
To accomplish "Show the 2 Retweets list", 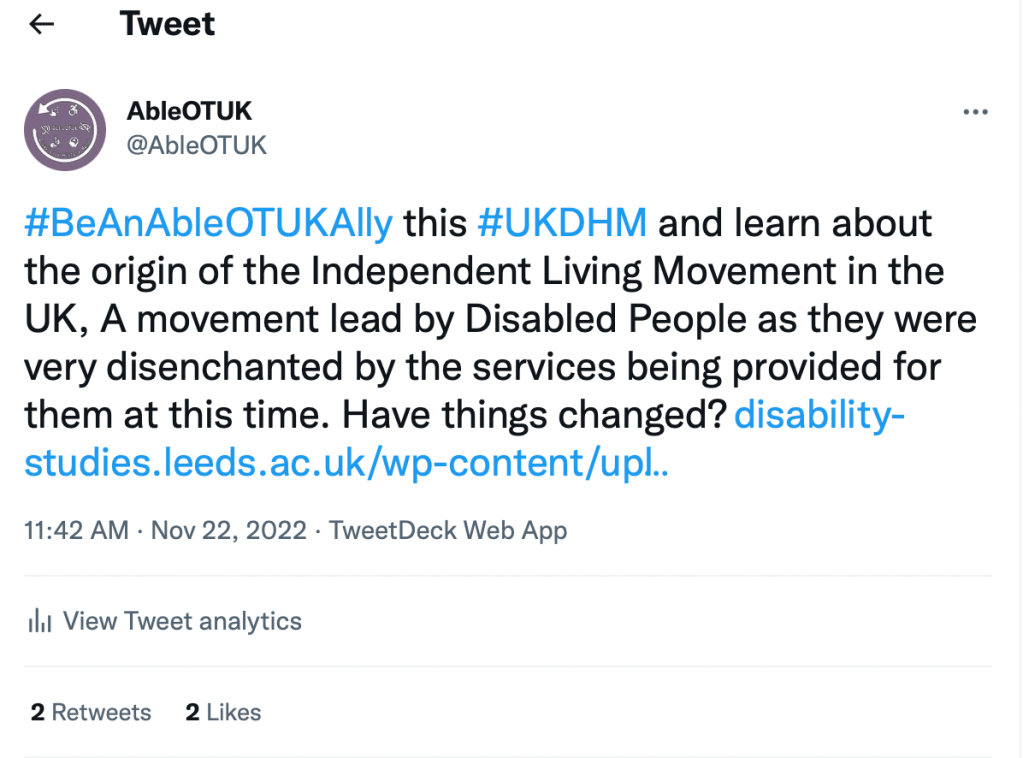I will tap(91, 712).
